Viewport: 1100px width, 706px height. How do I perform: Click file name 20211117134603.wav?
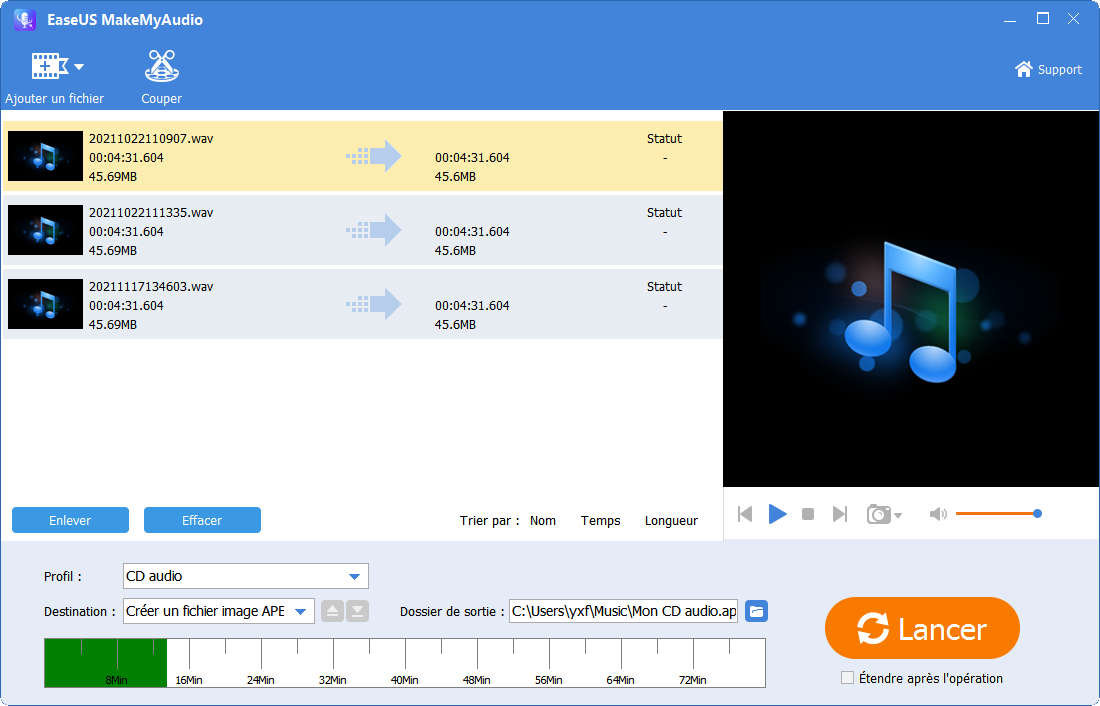(x=151, y=286)
